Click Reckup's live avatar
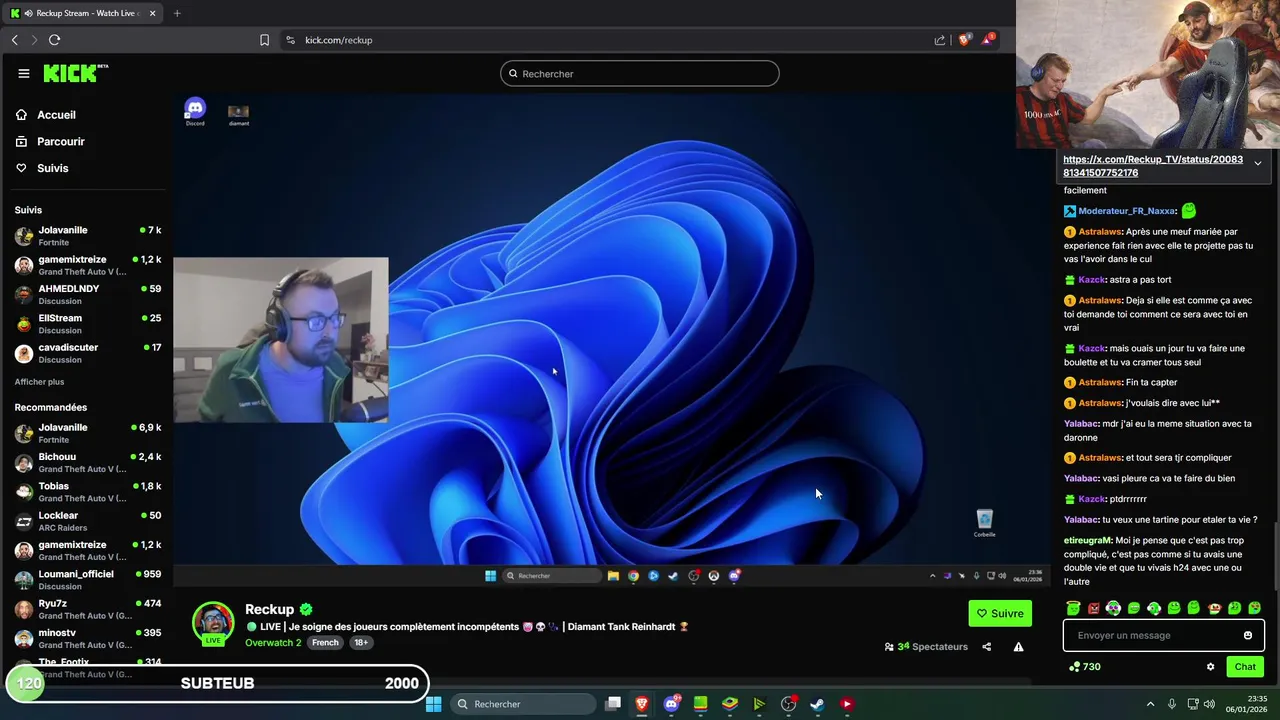Screen dimensions: 1280x720 tap(213, 623)
